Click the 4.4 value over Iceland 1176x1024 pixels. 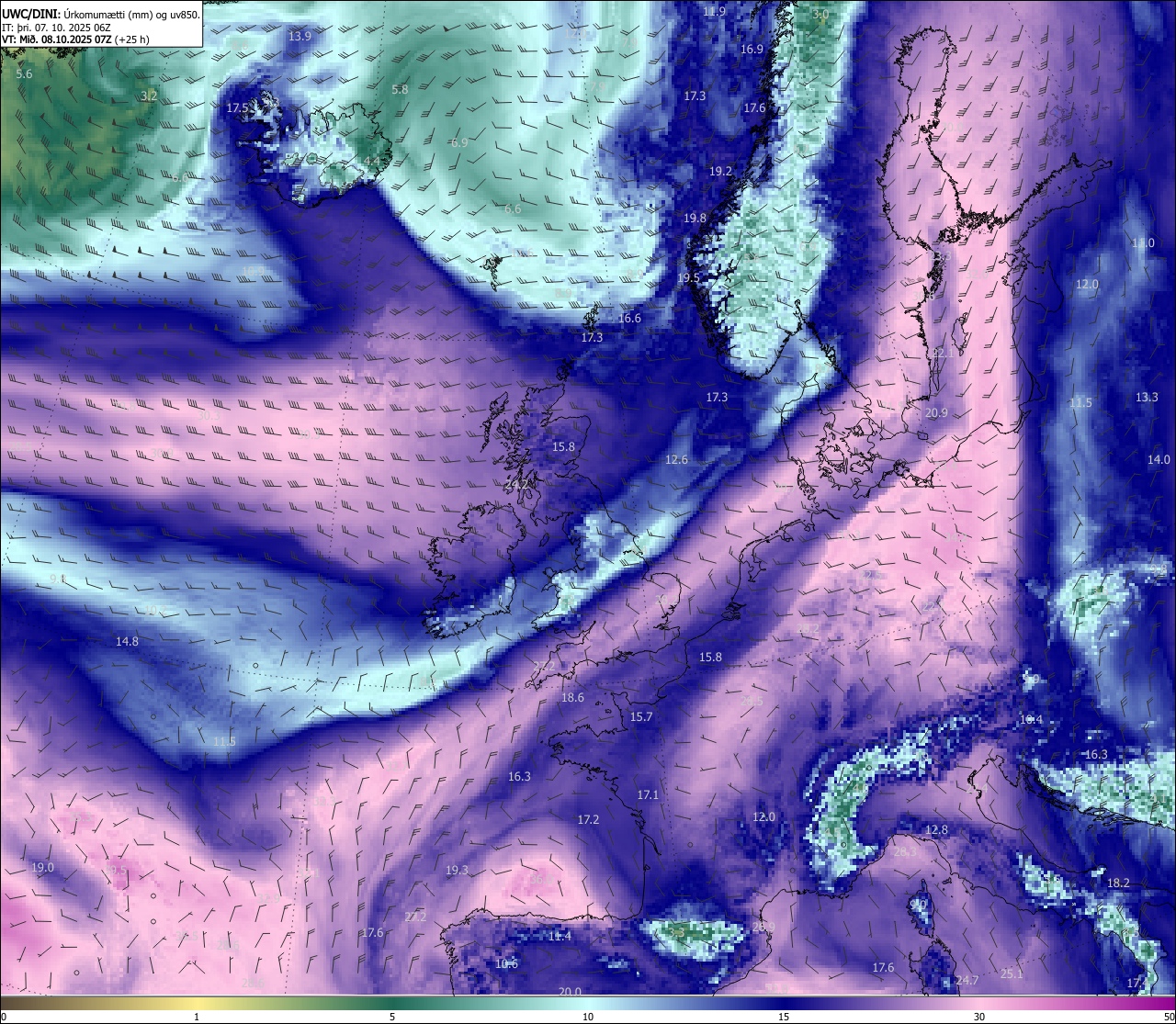coord(372,162)
